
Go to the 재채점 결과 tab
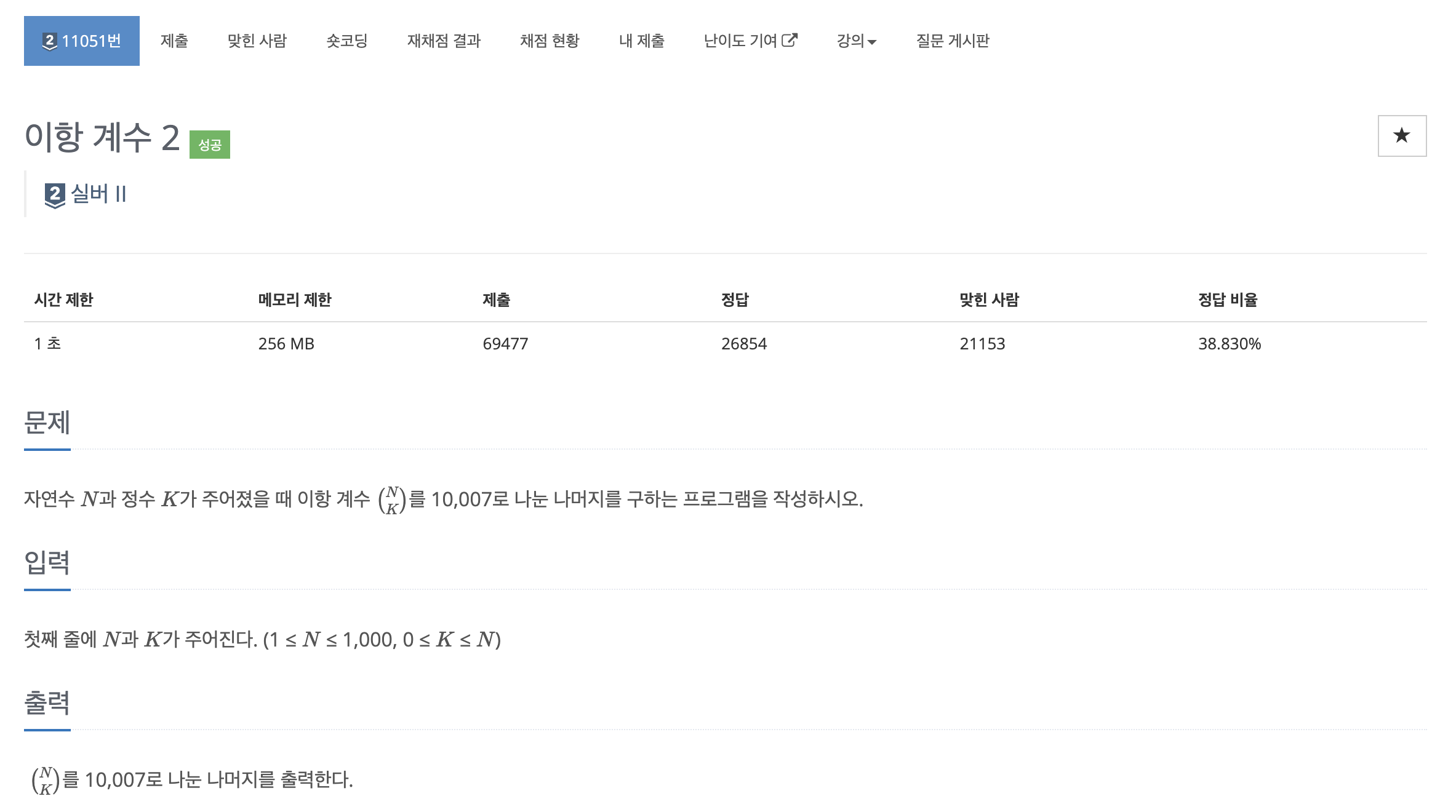coord(444,41)
